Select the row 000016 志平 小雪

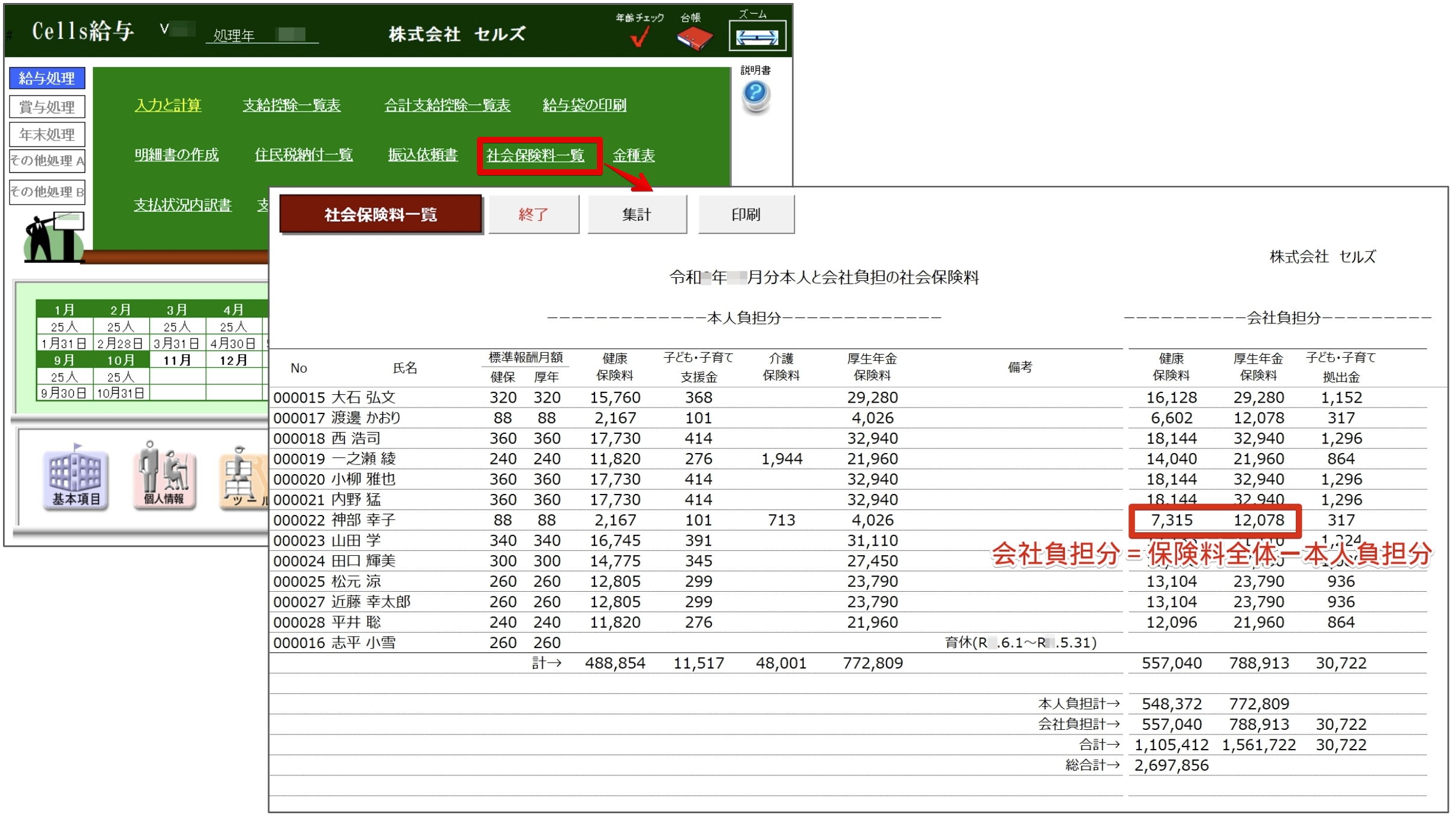(x=848, y=643)
